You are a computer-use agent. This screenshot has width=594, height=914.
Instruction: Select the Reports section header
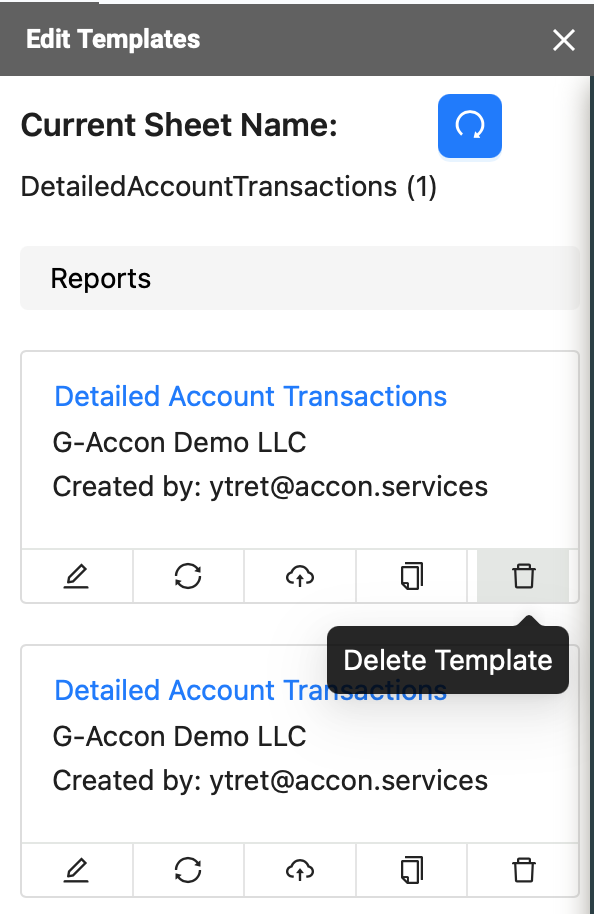(300, 278)
